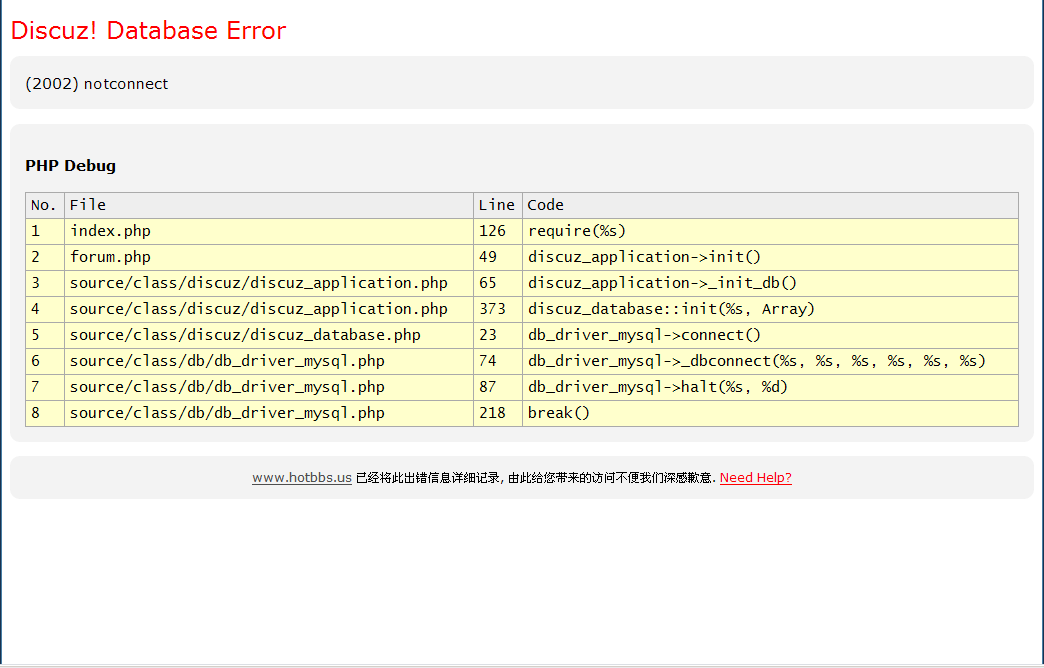Click db_driver_mysql->connect() code cell

pos(770,335)
